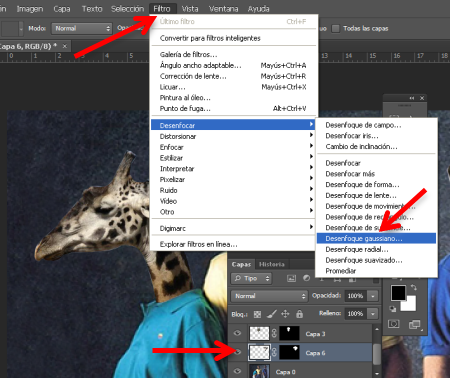Screen dimensions: 450x378
Task: Click layers panel scrollbar up arrow
Action: point(377,329)
